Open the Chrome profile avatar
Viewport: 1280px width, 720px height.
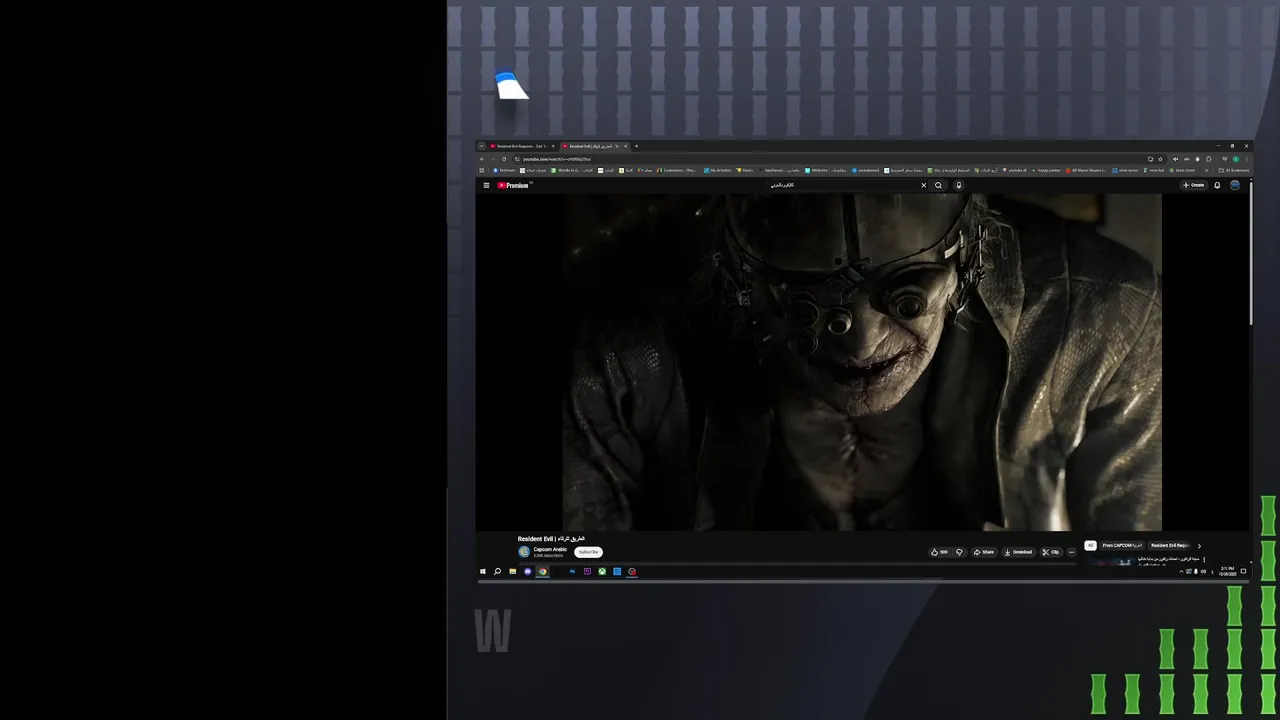(x=1236, y=159)
